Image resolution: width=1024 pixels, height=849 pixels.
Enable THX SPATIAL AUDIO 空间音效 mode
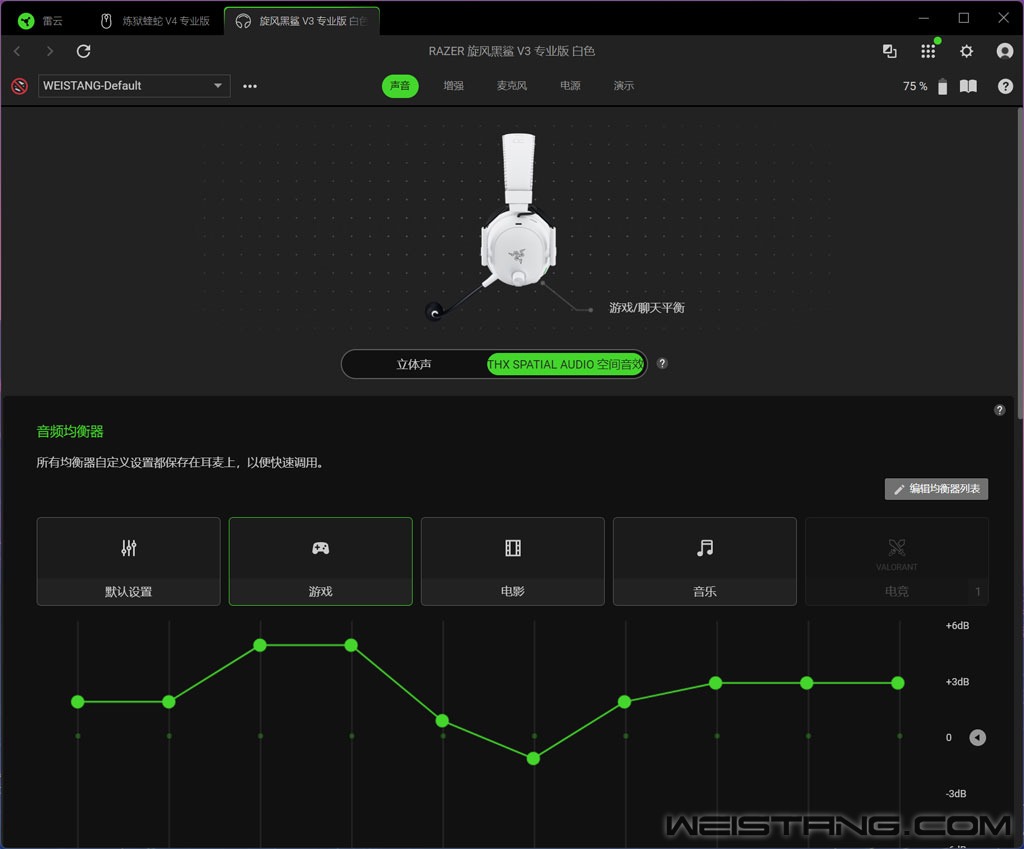point(566,364)
